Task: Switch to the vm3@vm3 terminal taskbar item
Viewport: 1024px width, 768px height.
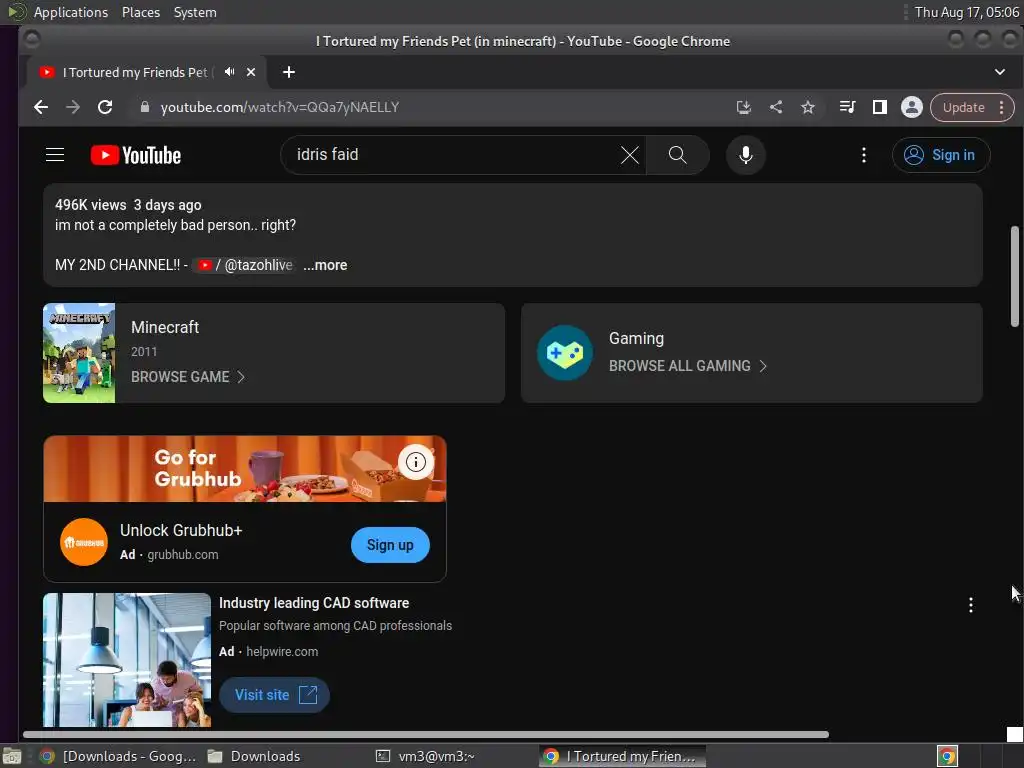Action: [426, 756]
